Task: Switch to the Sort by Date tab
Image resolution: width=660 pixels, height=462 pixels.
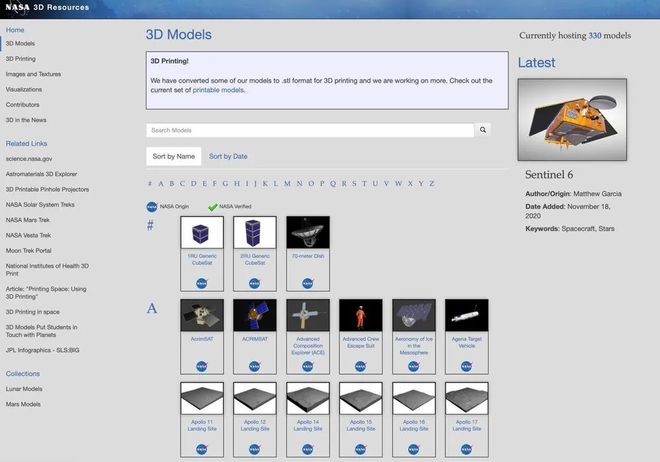Action: click(228, 157)
